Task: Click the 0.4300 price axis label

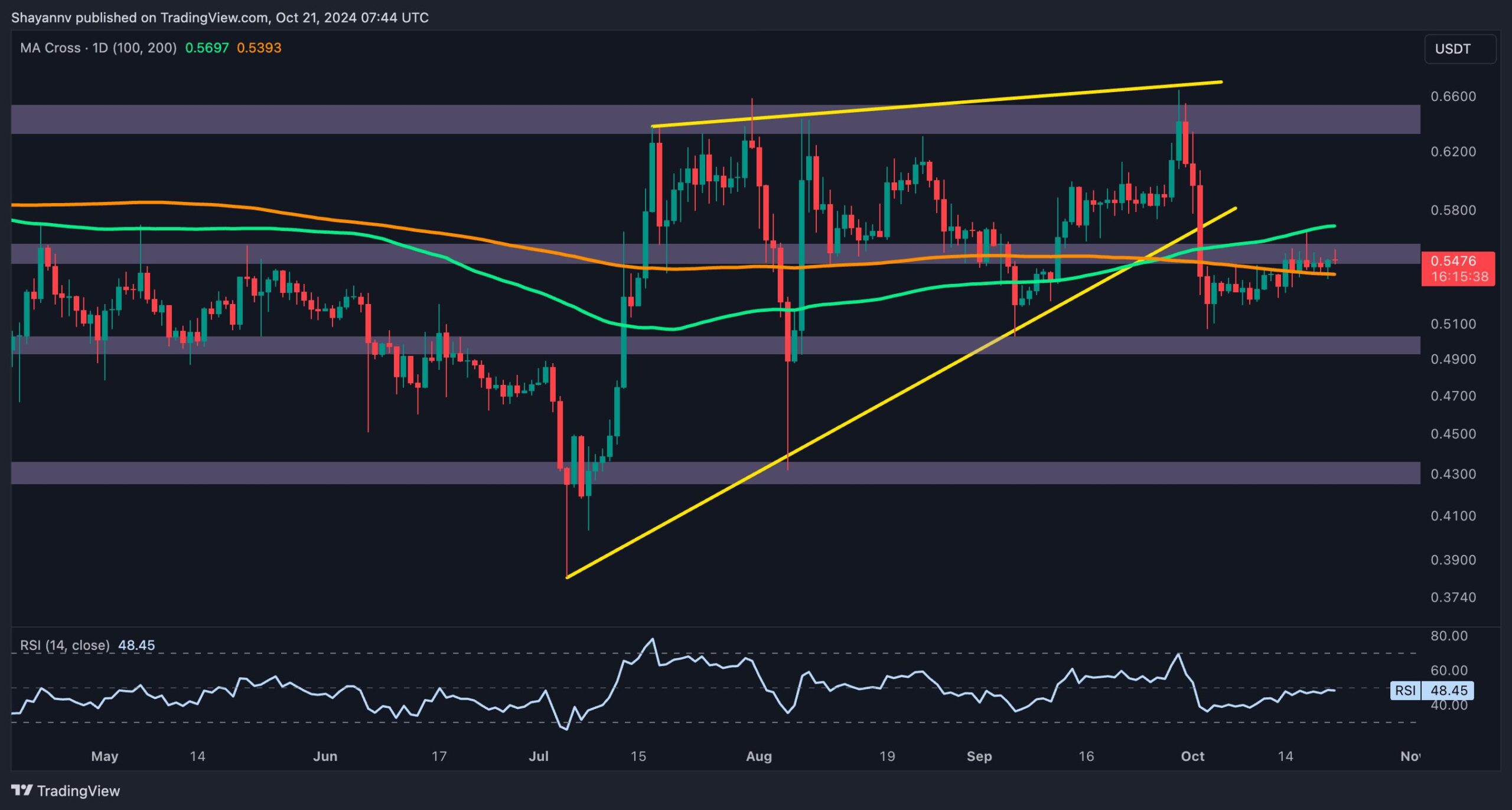Action: coord(1453,474)
